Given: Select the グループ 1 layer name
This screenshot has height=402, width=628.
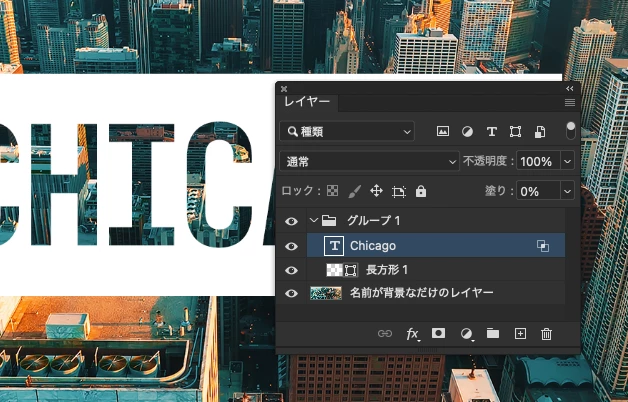Looking at the screenshot, I should (x=373, y=221).
